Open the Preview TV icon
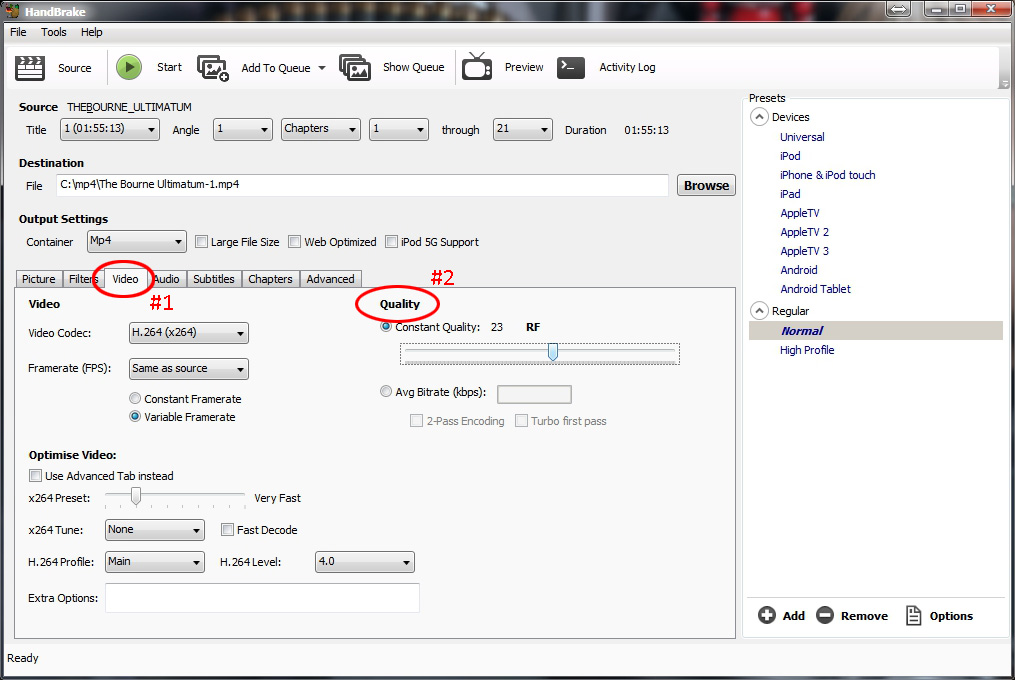This screenshot has height=680, width=1015. pos(477,66)
